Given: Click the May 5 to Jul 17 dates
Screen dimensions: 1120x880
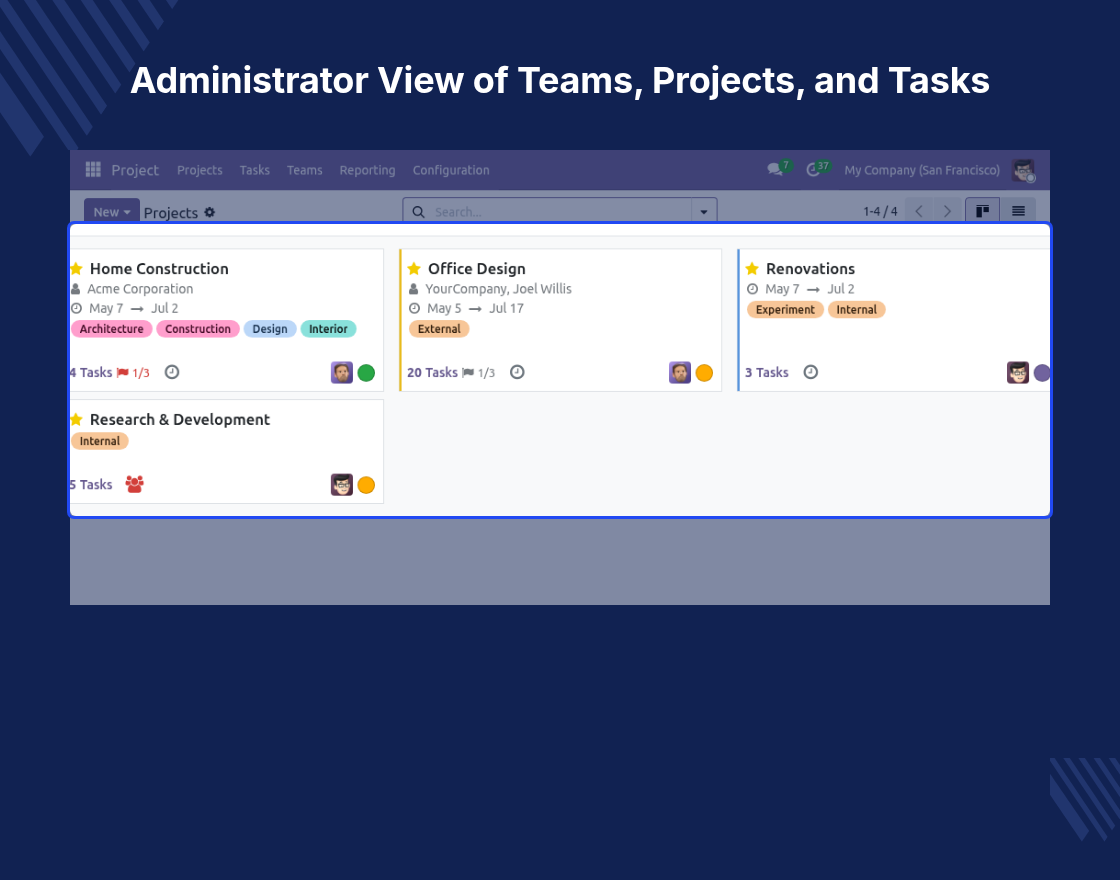Looking at the screenshot, I should point(475,309).
